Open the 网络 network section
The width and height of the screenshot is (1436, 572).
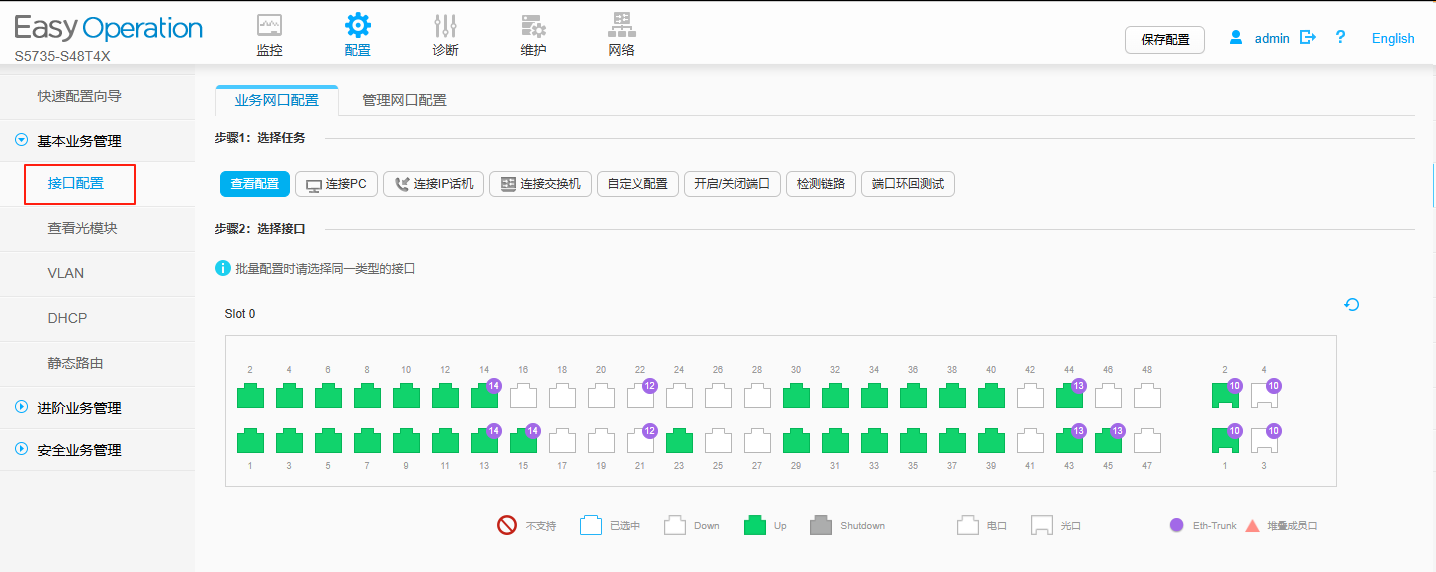(x=621, y=35)
